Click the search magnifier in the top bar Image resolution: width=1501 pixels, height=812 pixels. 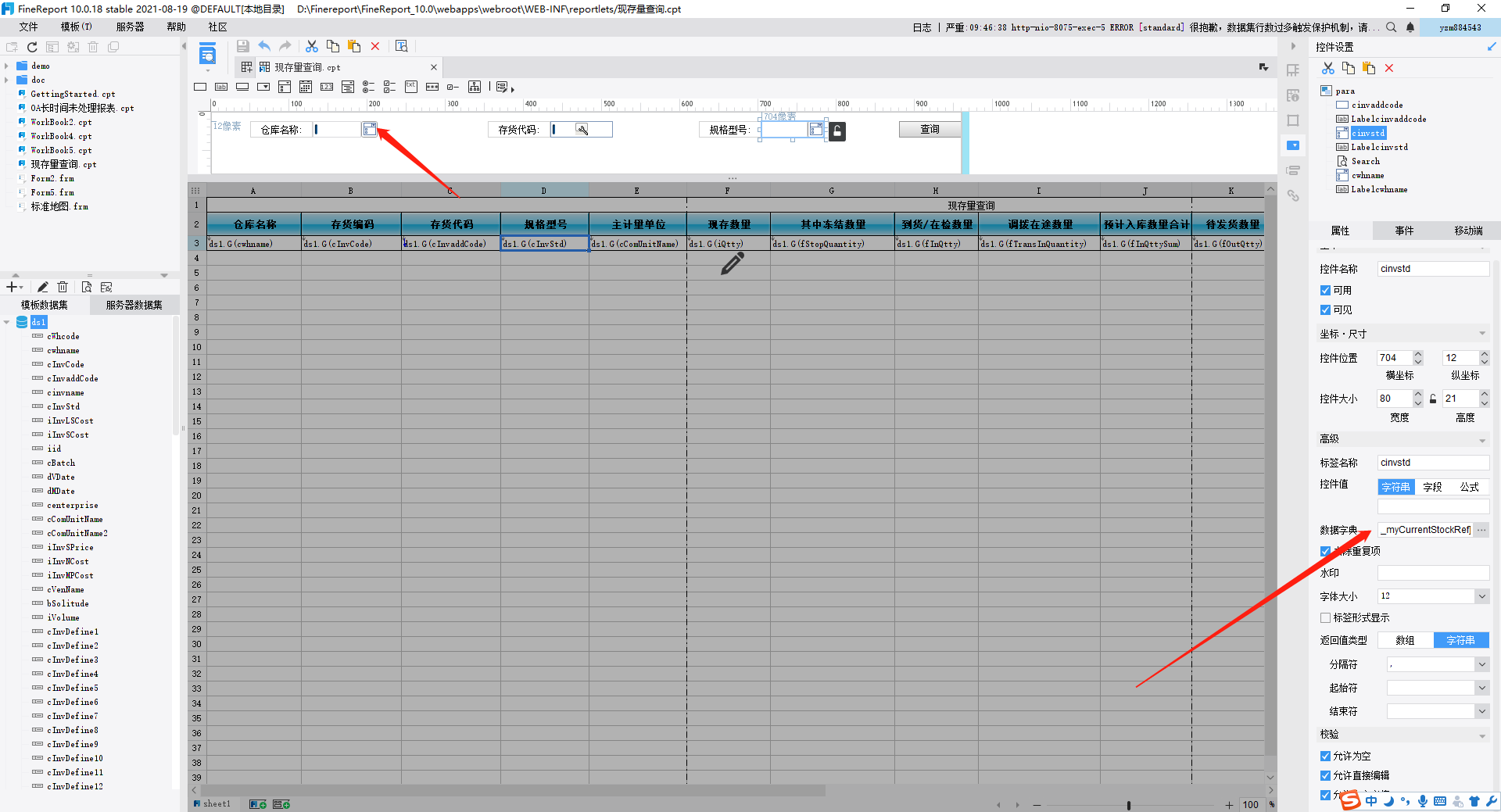click(1392, 27)
